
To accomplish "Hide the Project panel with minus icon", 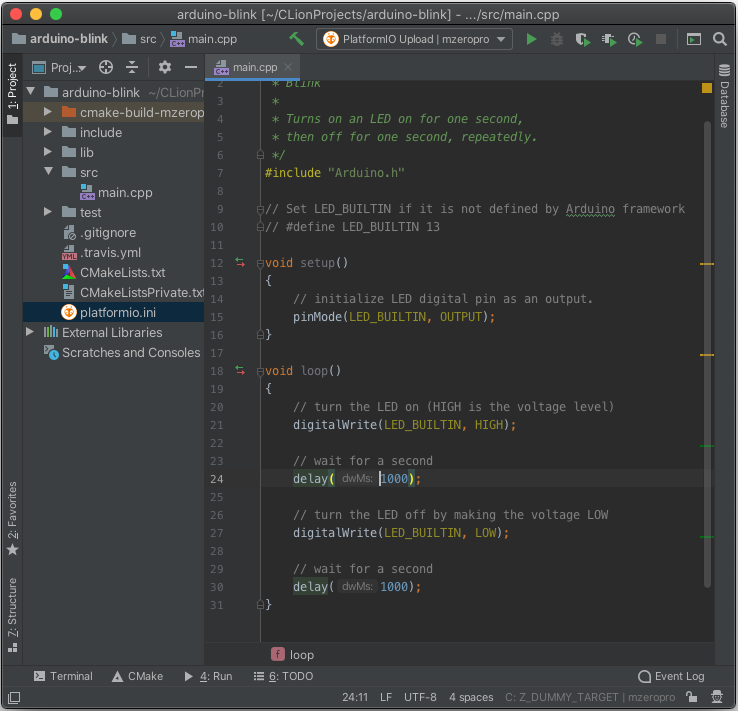I will [x=191, y=67].
